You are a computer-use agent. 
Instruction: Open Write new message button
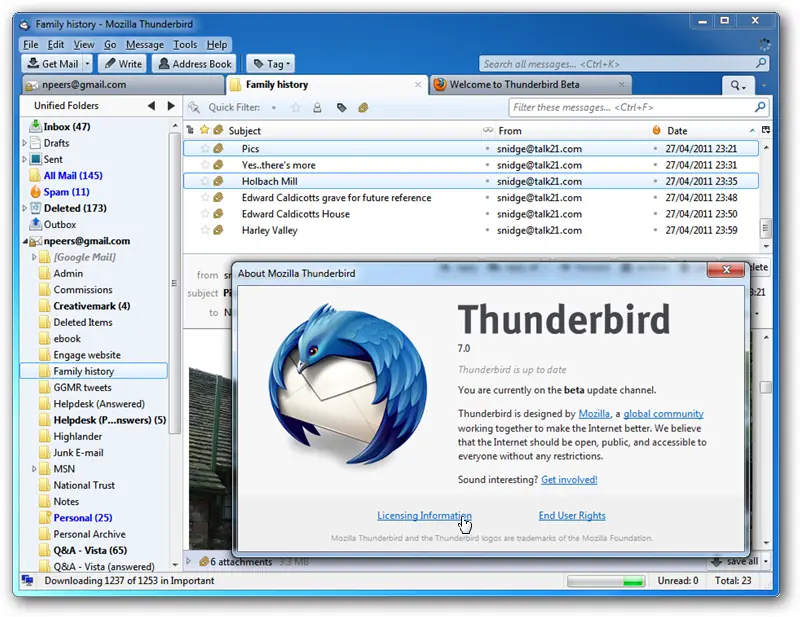click(x=123, y=64)
